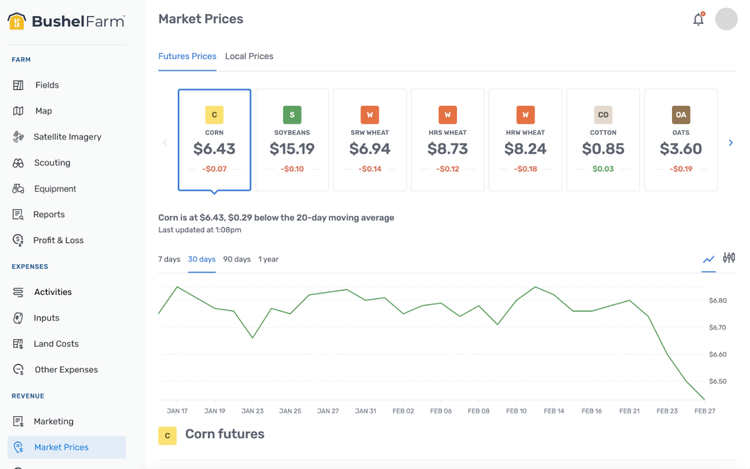Switch to candlestick chart view icon

point(729,258)
